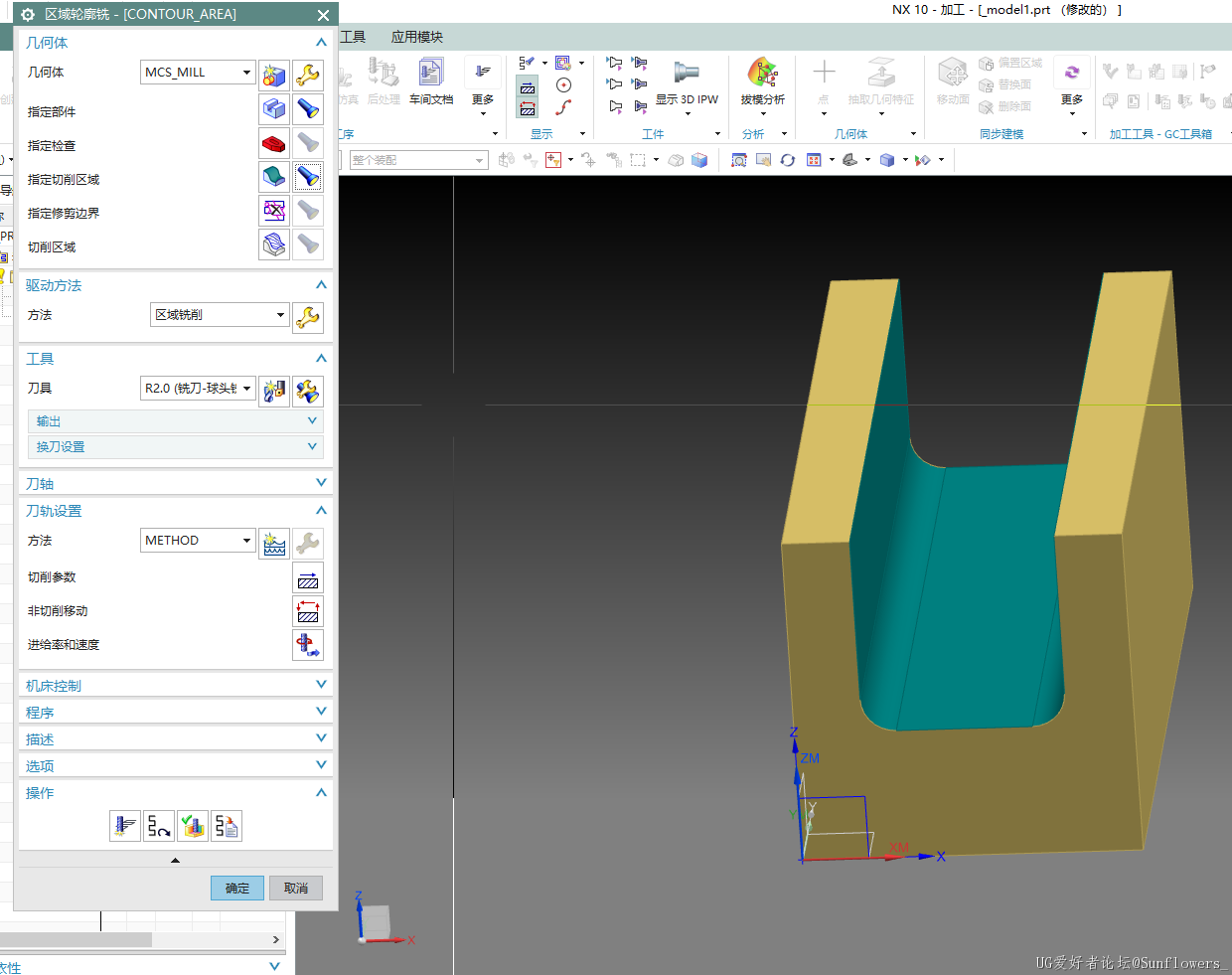
Task: Edit or display the tool icon in 刀具 row
Action: click(308, 391)
